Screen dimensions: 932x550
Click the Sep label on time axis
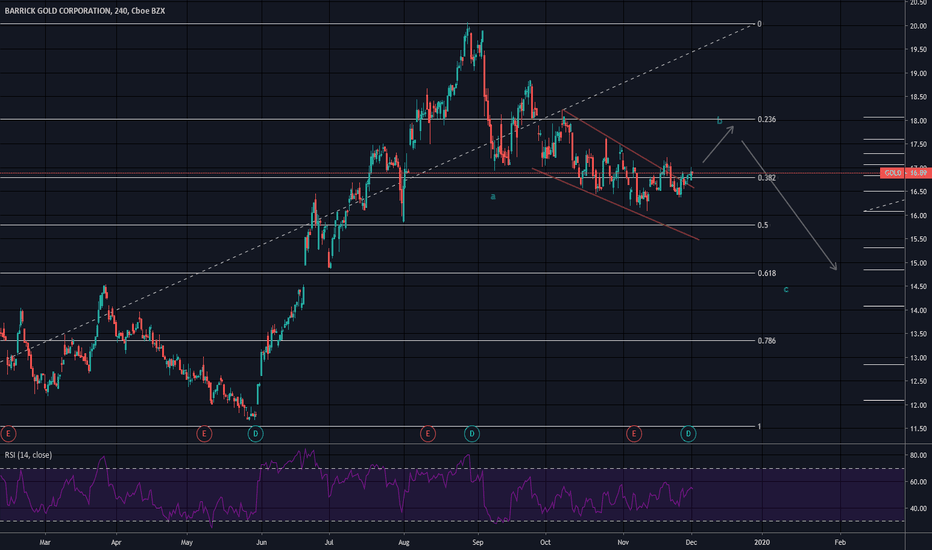coord(477,542)
